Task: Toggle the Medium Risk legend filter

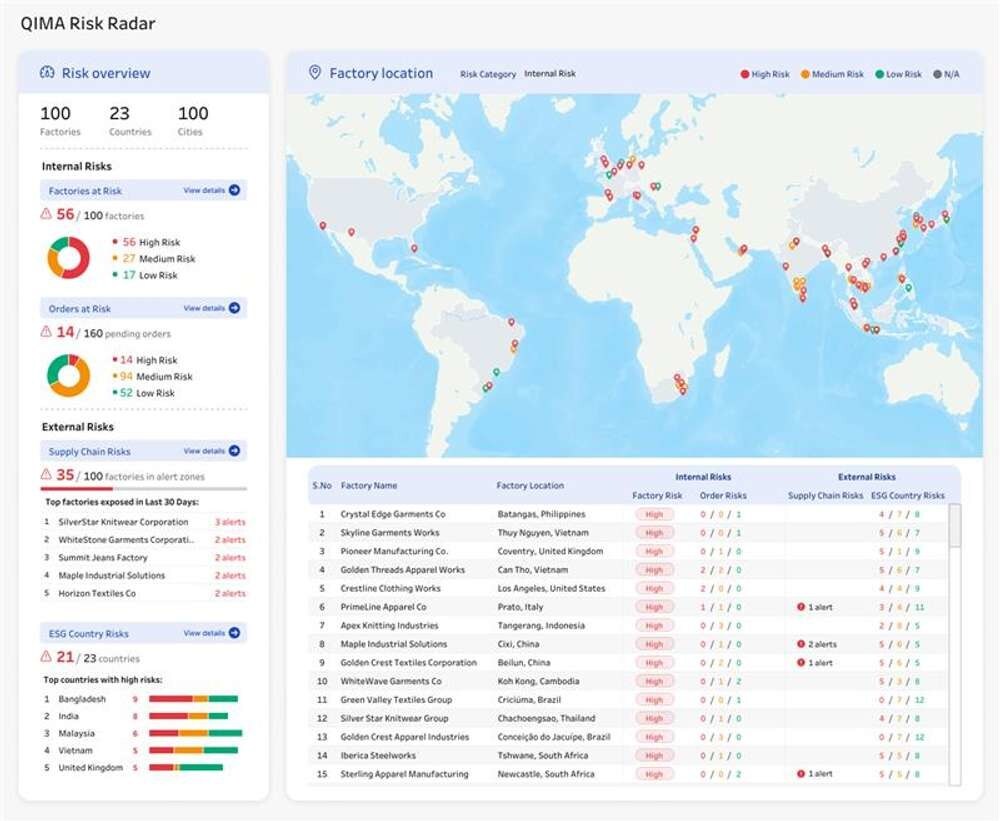Action: pos(831,74)
